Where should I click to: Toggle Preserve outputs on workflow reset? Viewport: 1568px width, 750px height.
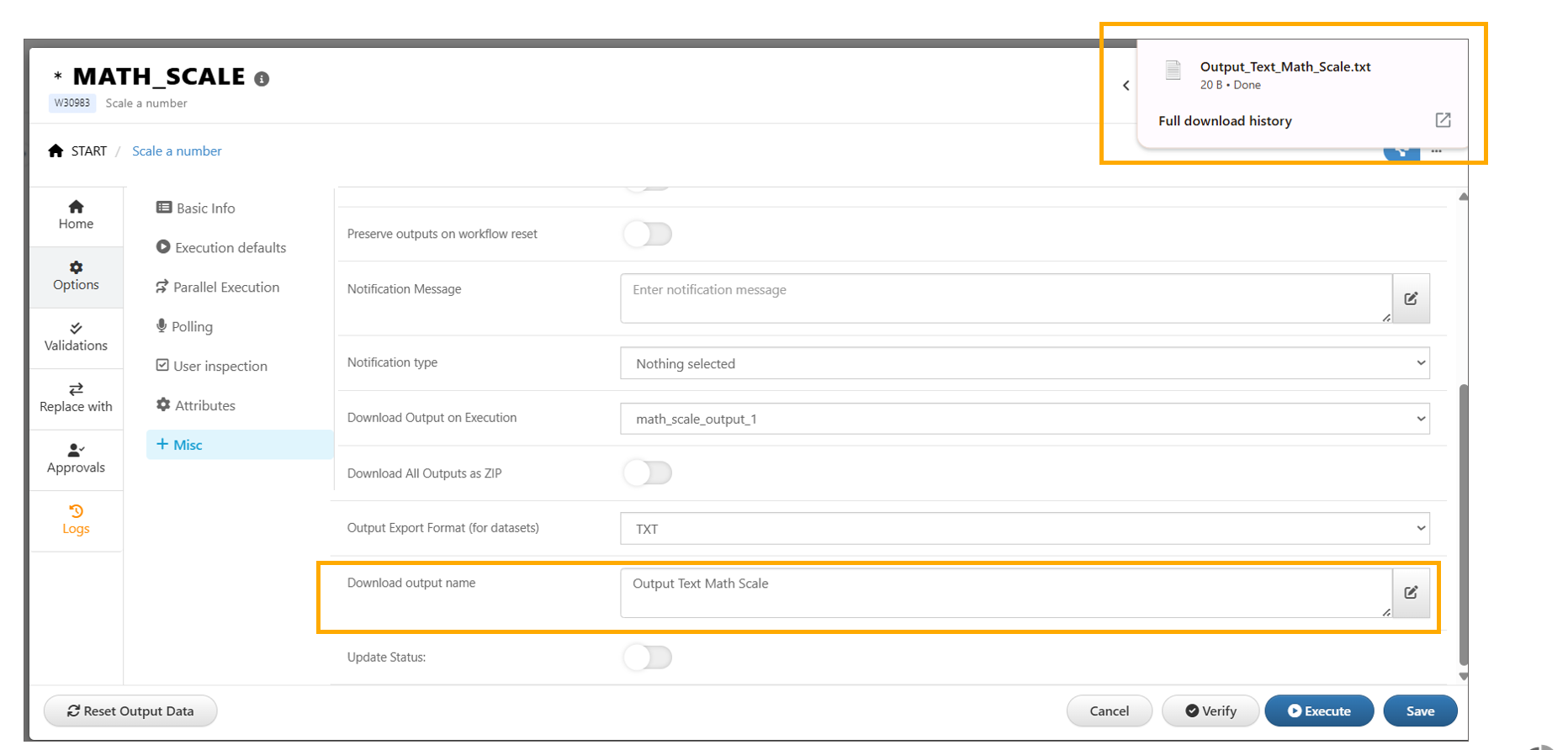(x=648, y=234)
